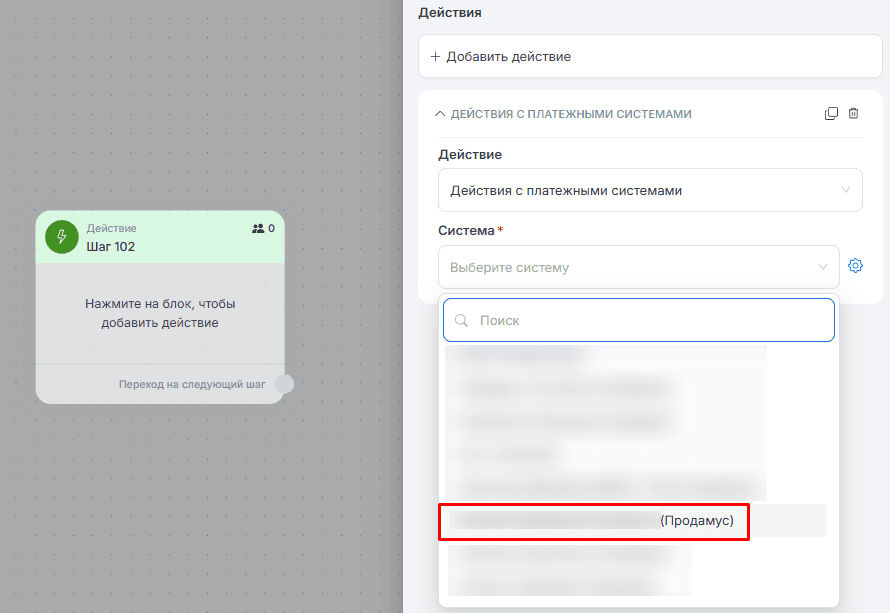Click the search magnifier icon

[461, 321]
